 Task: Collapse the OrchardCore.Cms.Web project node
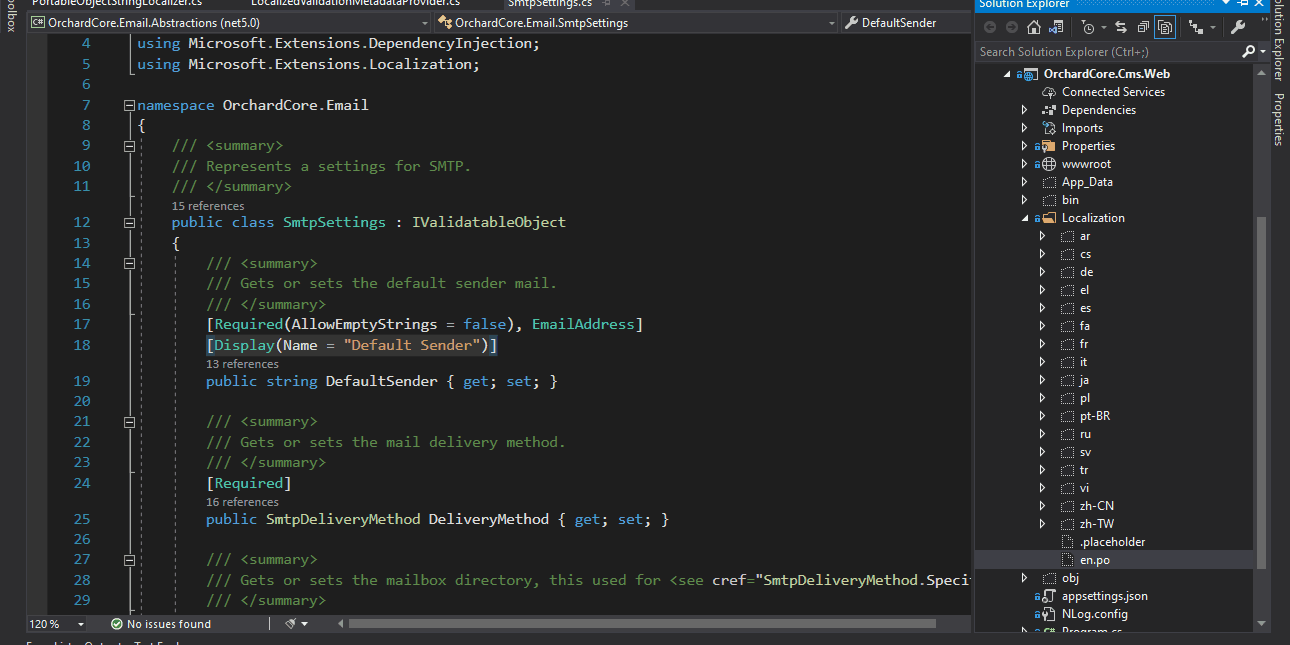coord(1006,74)
